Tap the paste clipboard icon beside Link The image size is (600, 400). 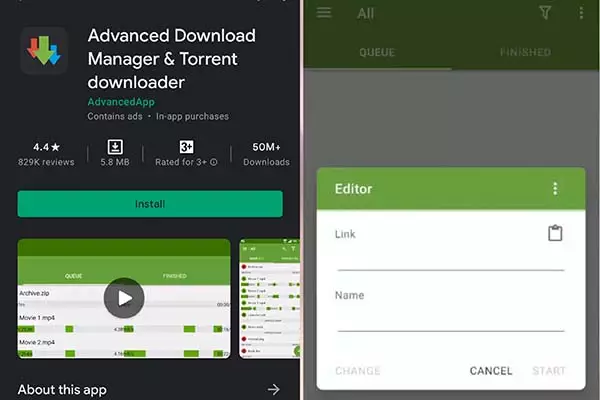[x=556, y=233]
